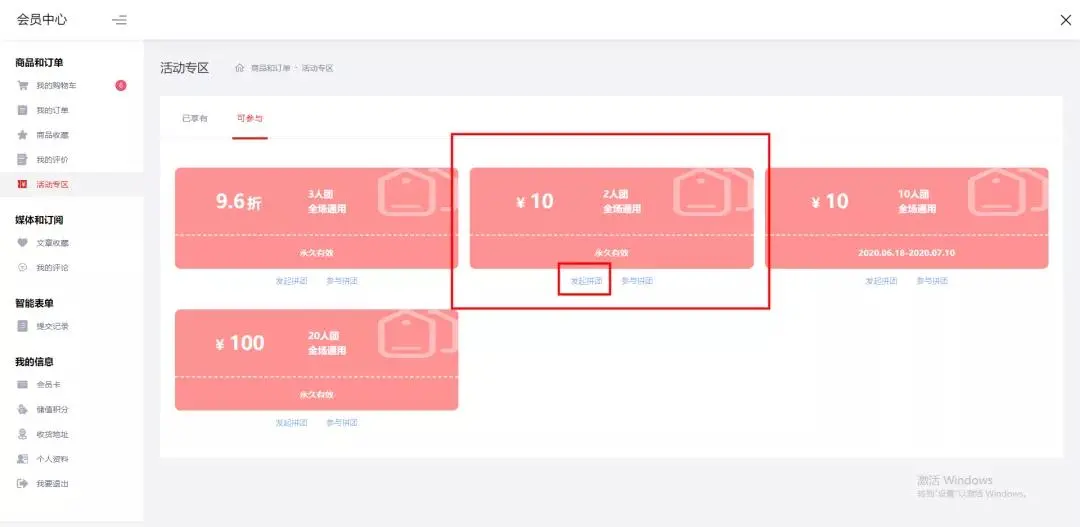Click 参与拼团 under the 9.6折 coupon

click(x=342, y=281)
